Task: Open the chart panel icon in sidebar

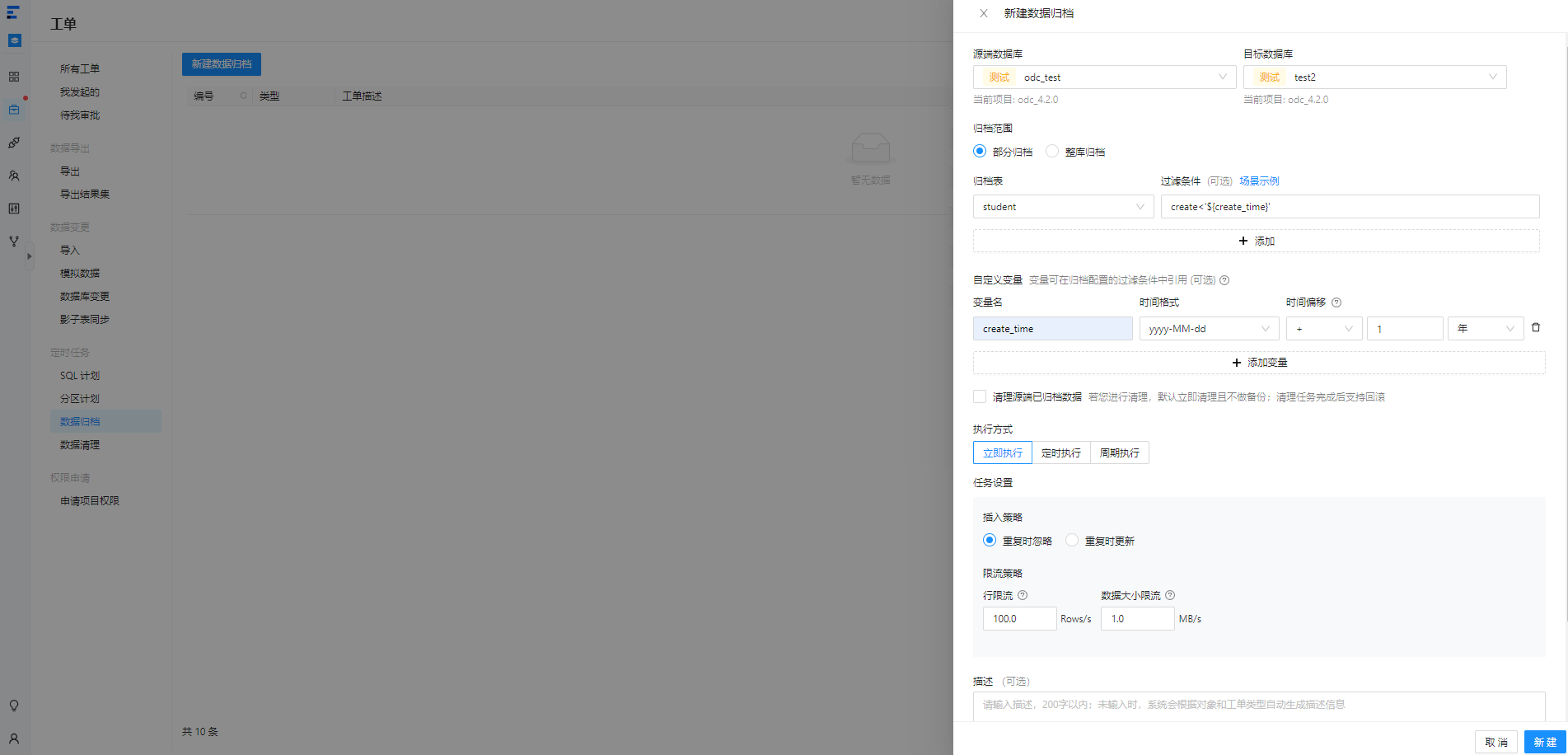Action: click(14, 209)
